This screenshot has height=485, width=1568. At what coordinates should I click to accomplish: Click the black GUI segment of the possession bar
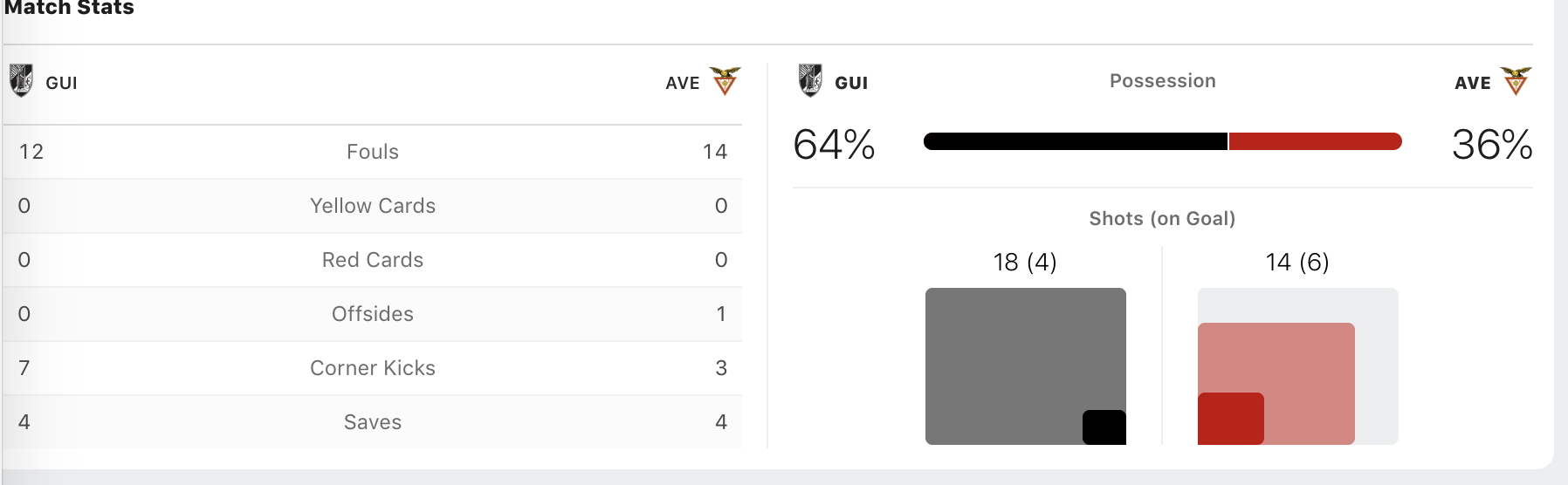pyautogui.click(x=1075, y=141)
